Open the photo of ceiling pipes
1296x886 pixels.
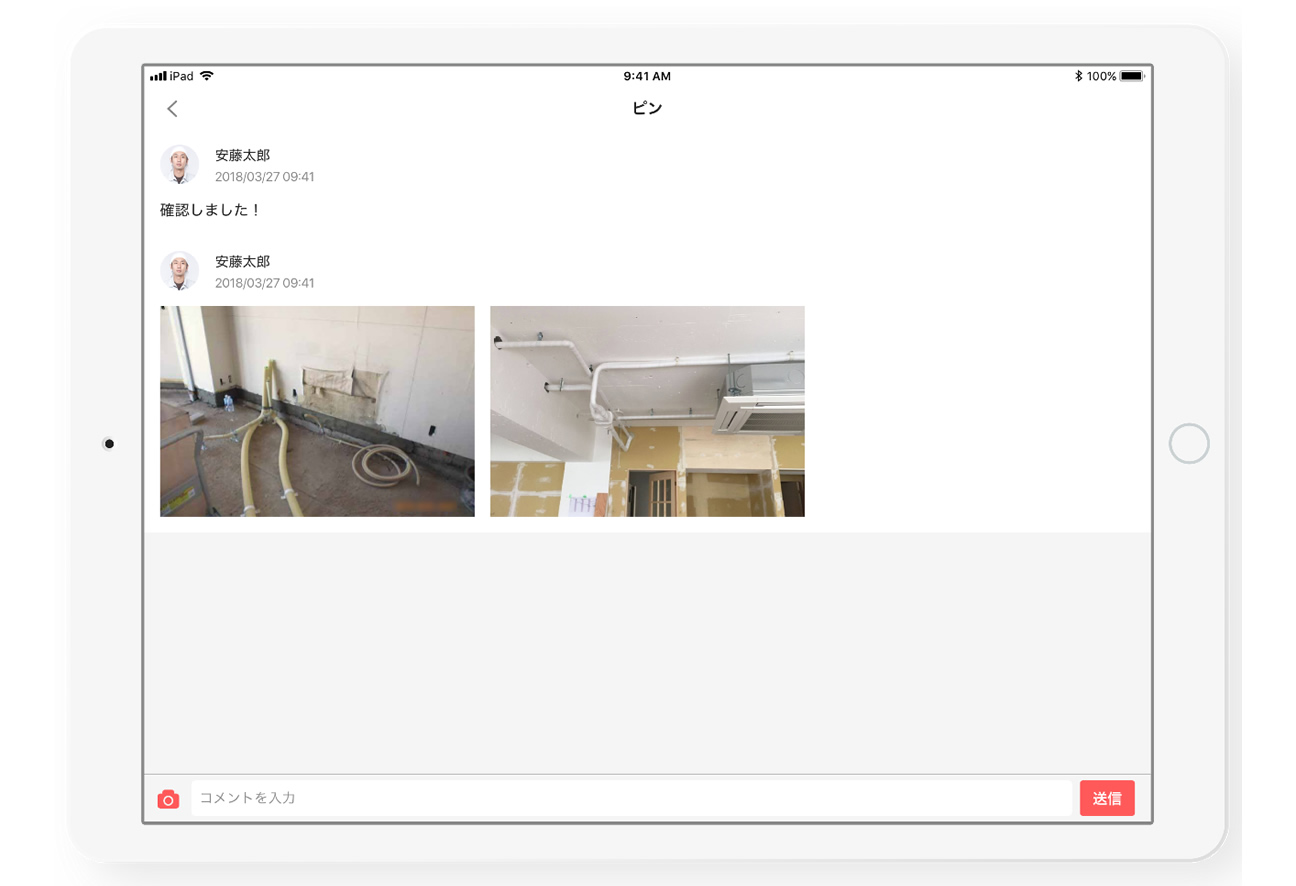click(x=647, y=411)
